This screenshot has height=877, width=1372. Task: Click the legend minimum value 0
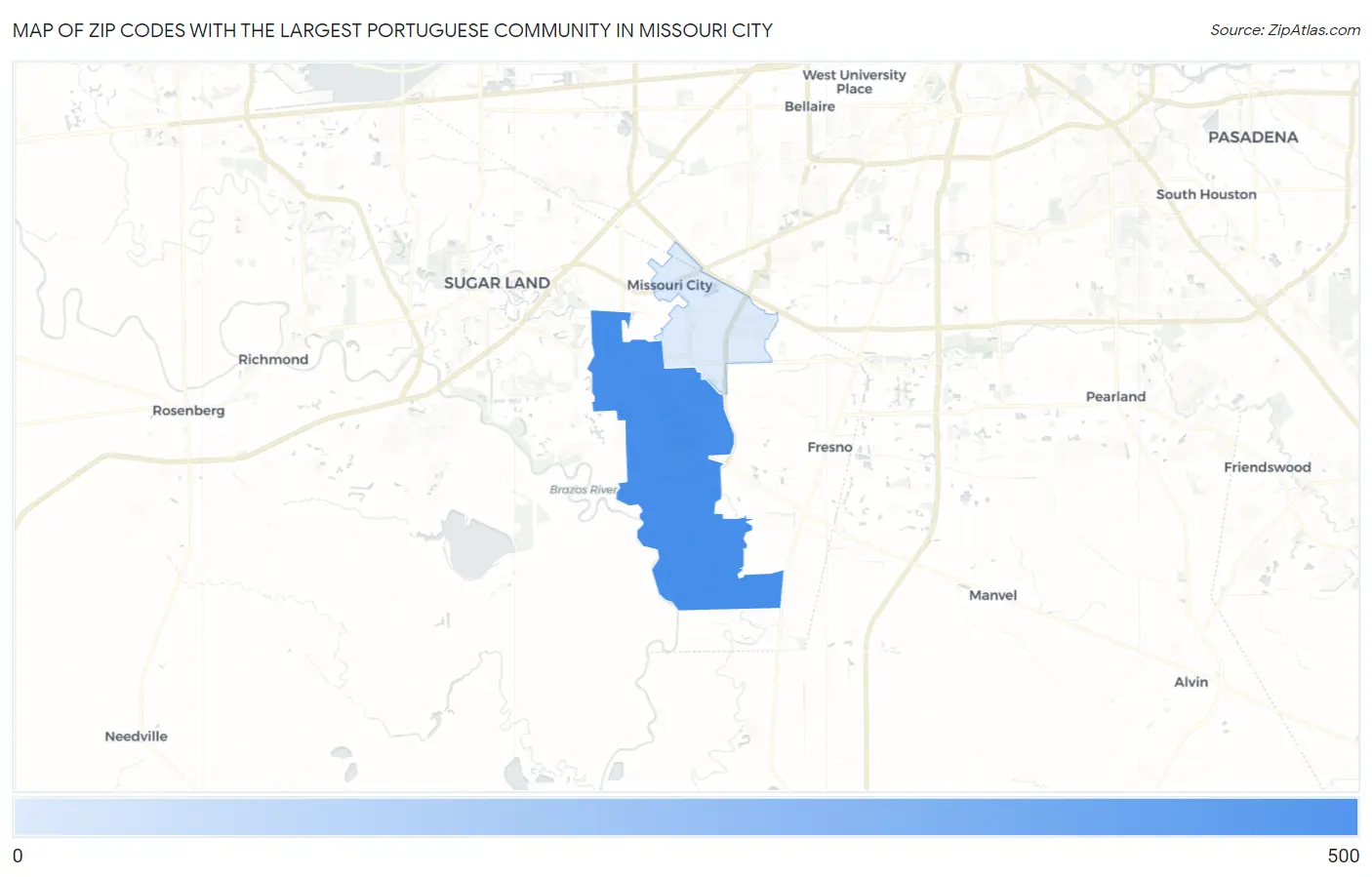(x=18, y=857)
